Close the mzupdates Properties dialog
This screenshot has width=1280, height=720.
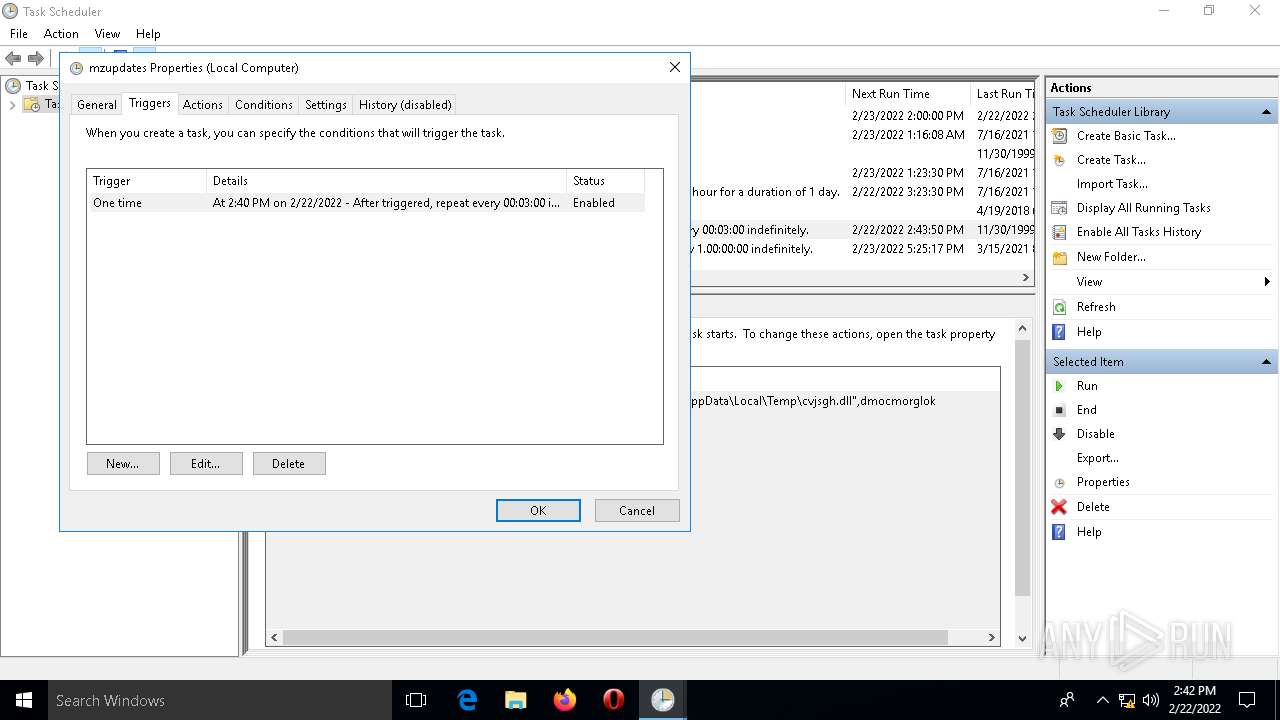point(674,67)
